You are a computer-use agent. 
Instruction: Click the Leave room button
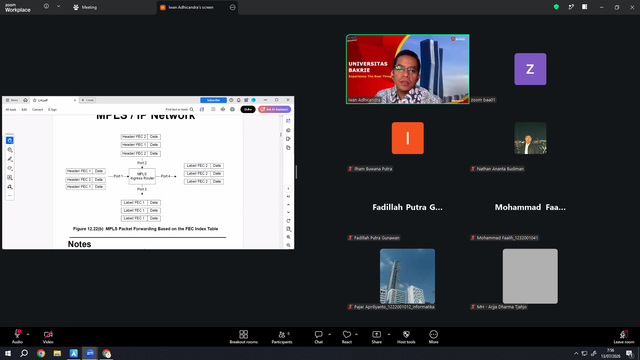pyautogui.click(x=624, y=337)
